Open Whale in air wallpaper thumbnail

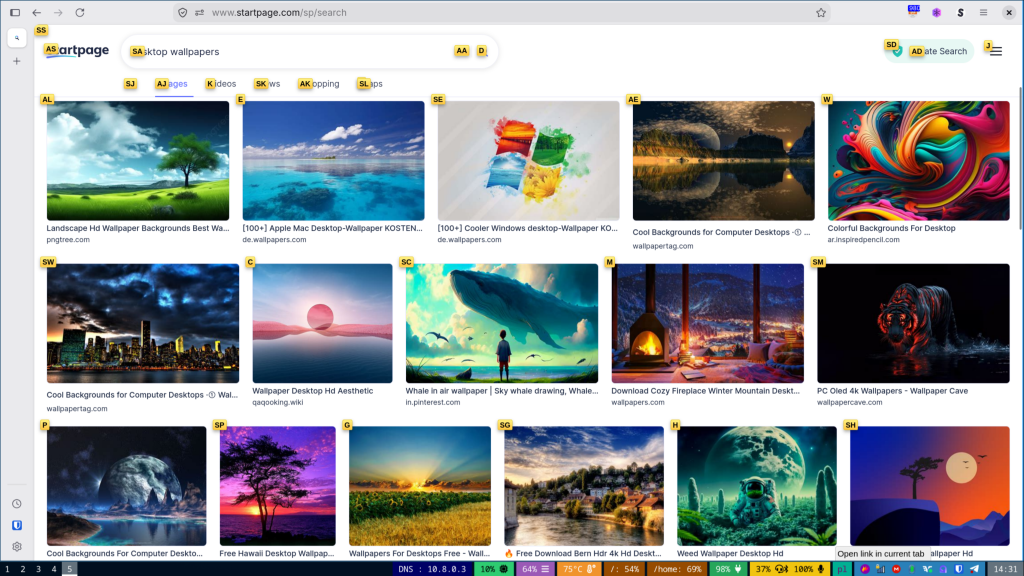coord(502,323)
